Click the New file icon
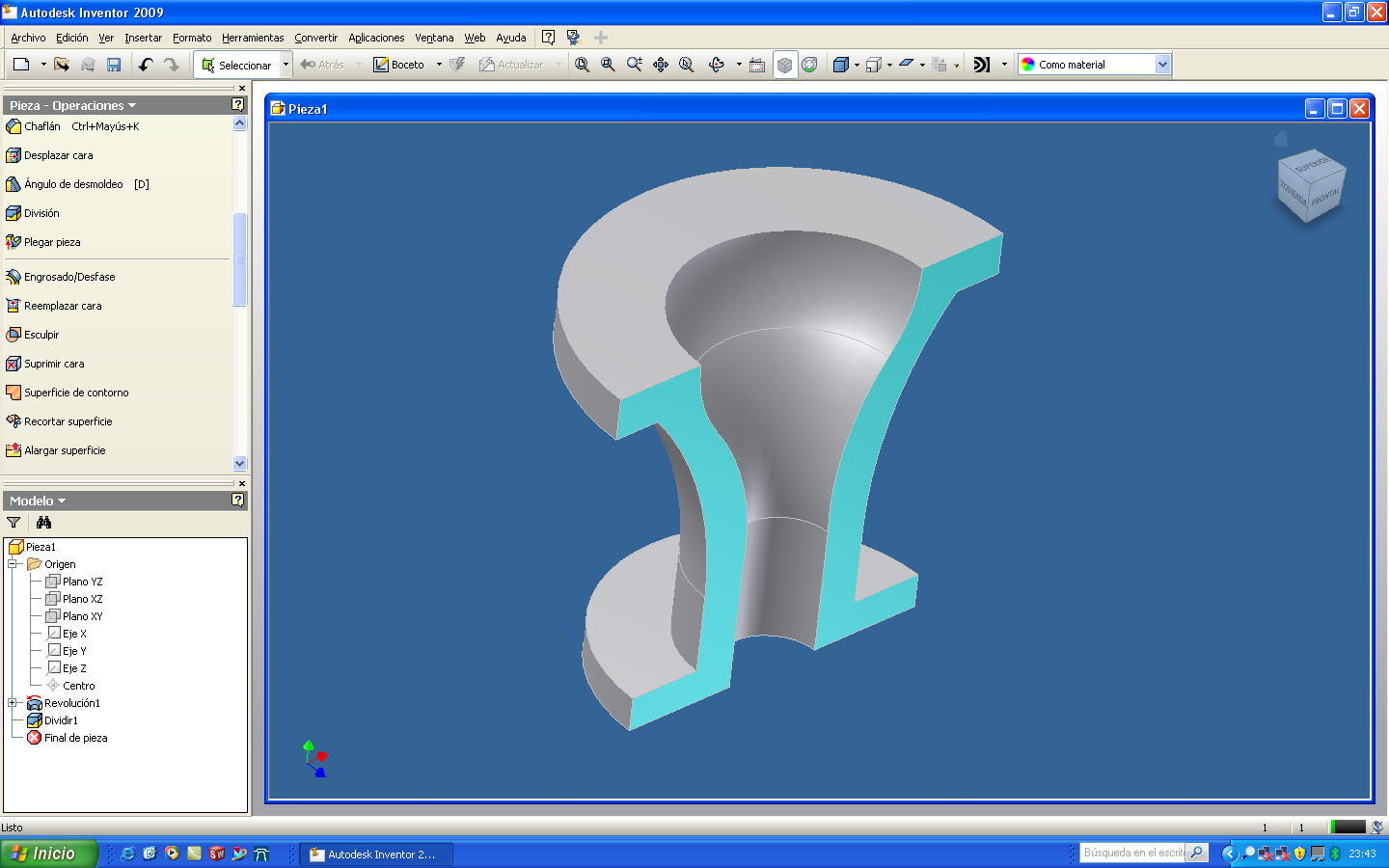The image size is (1389, 868). click(21, 65)
